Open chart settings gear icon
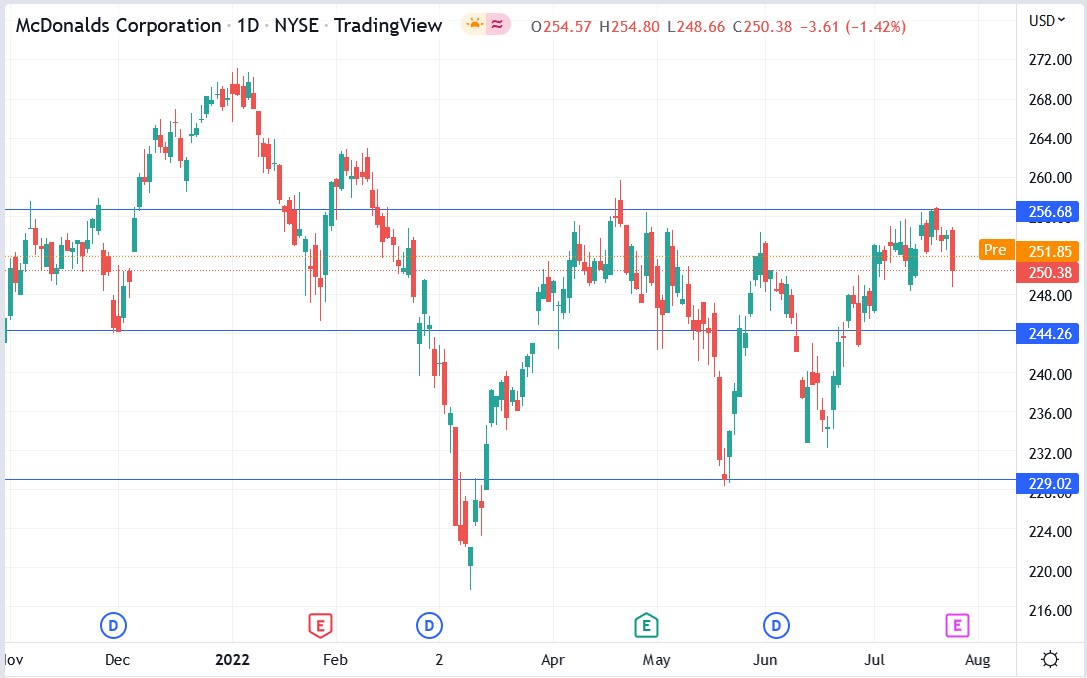The height and width of the screenshot is (678, 1087). click(x=1050, y=659)
